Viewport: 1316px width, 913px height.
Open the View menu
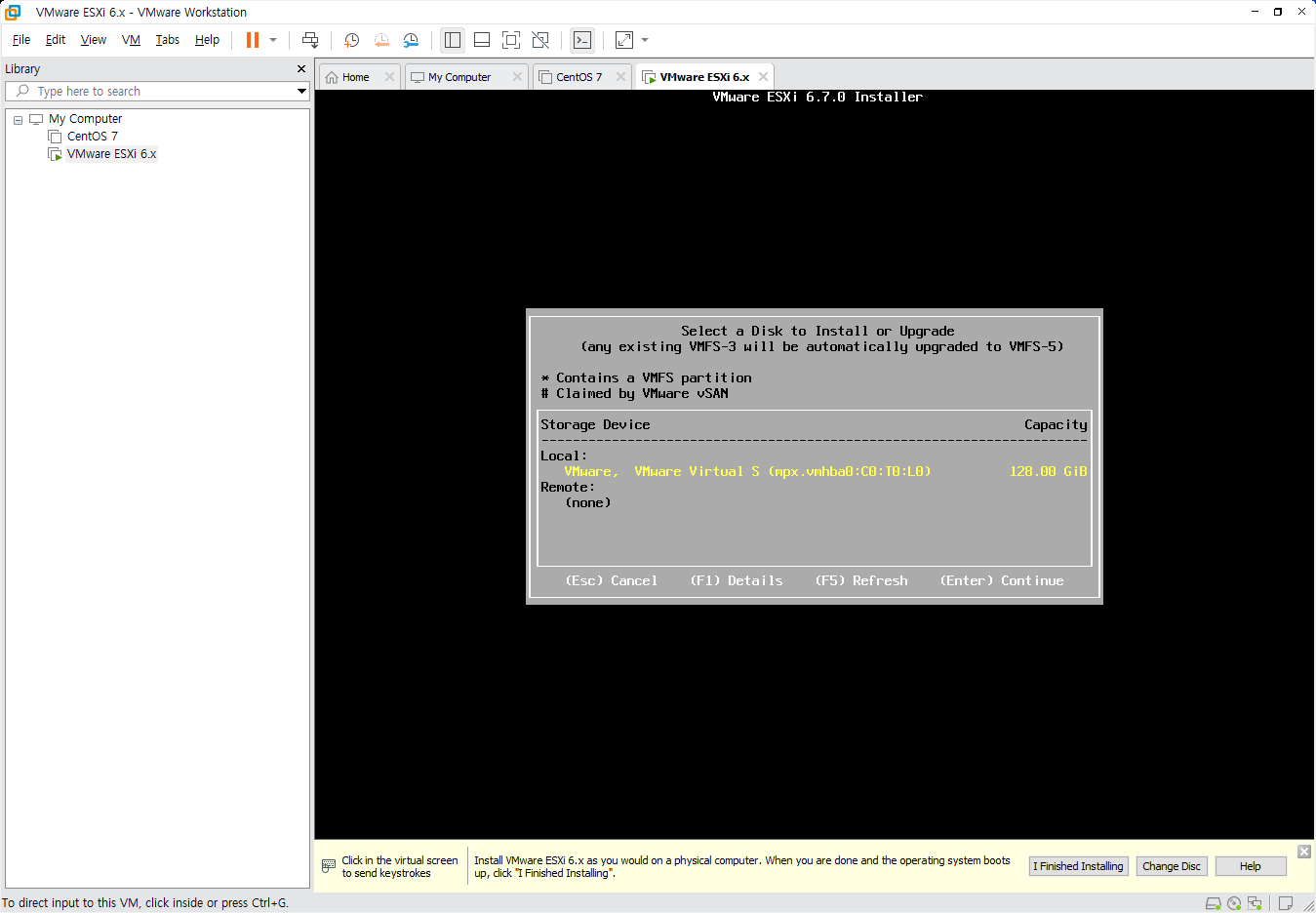click(94, 40)
